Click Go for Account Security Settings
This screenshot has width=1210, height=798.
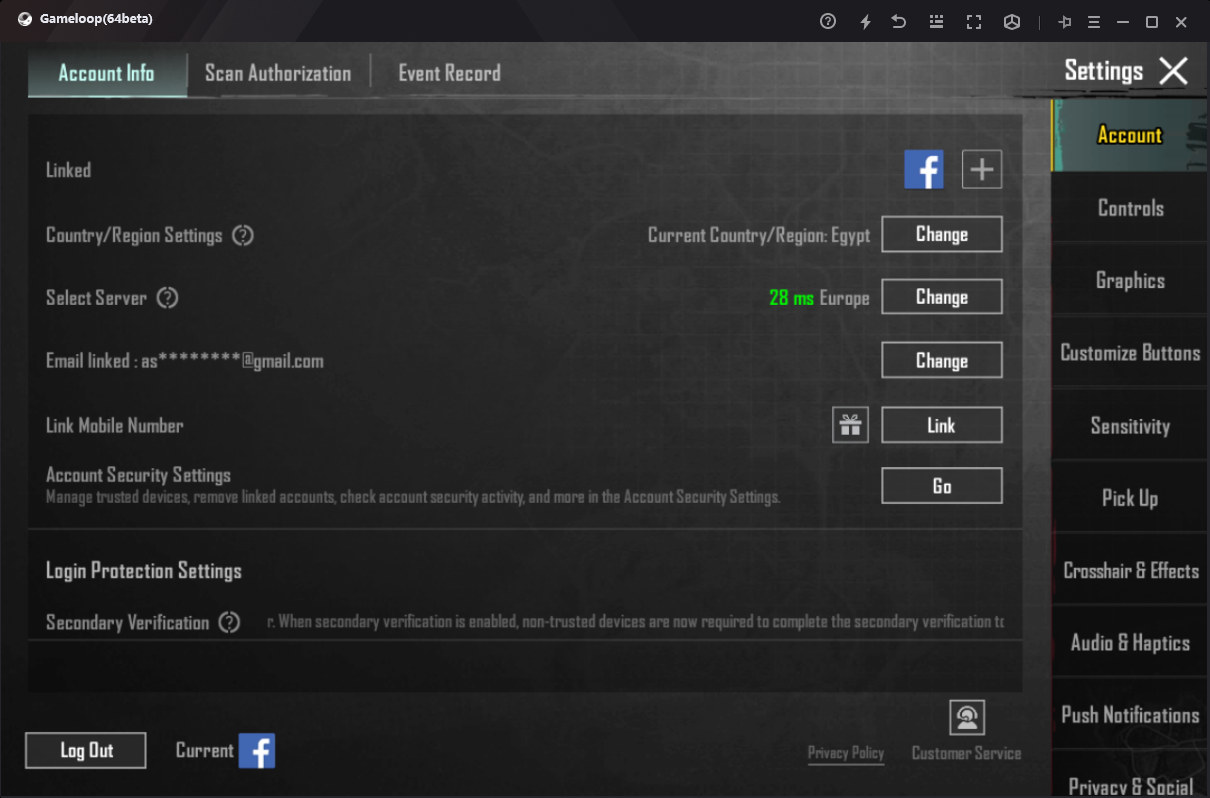[x=942, y=486]
